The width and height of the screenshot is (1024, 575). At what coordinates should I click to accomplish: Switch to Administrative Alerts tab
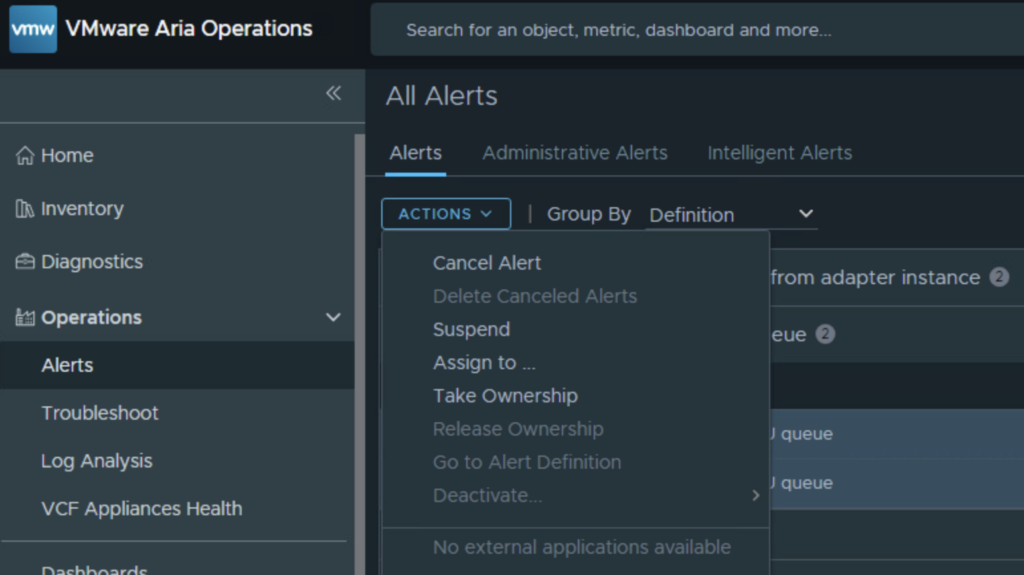[574, 153]
